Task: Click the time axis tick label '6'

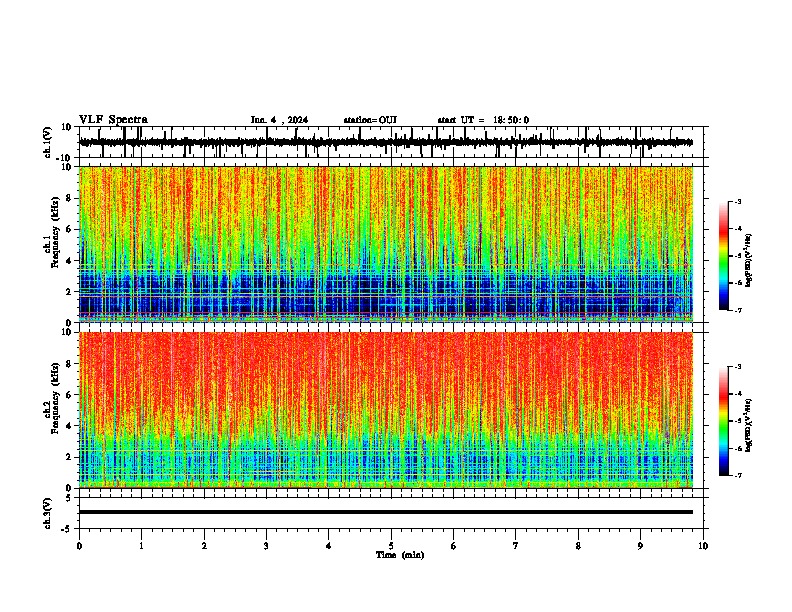Action: [x=454, y=546]
